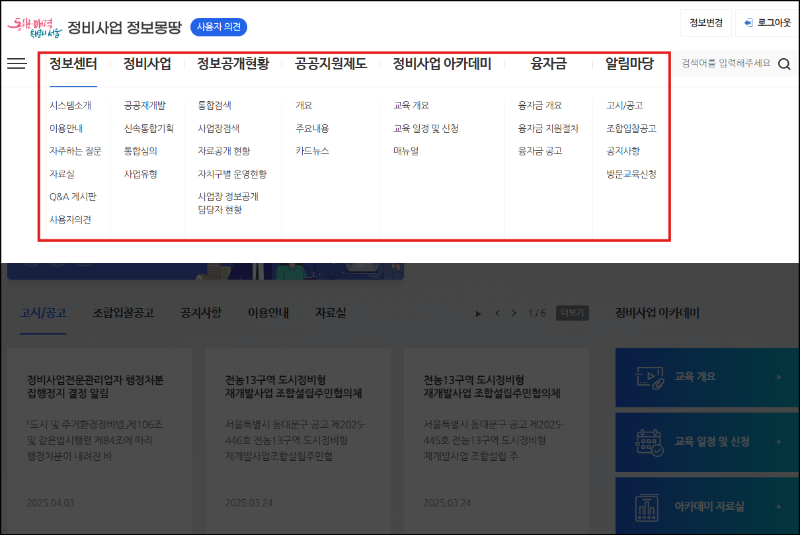Switch to the 조합입찰공고 board tab
800x535 pixels.
point(123,313)
